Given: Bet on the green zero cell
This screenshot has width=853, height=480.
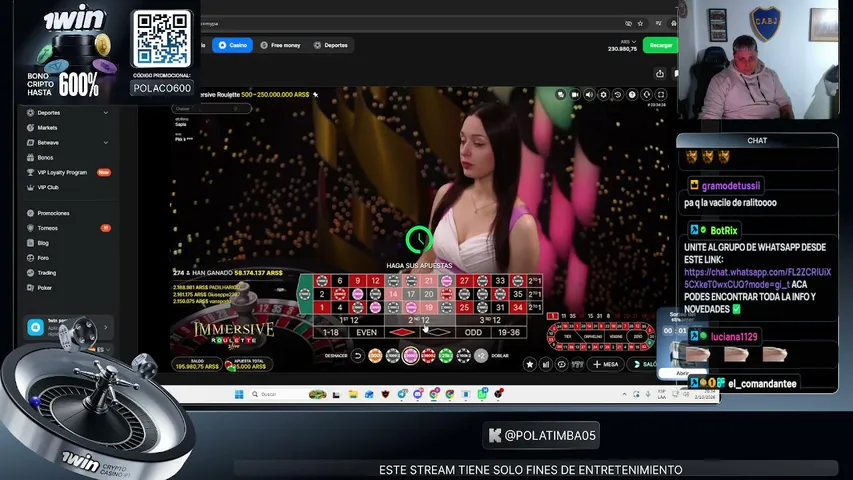Looking at the screenshot, I should pos(305,294).
